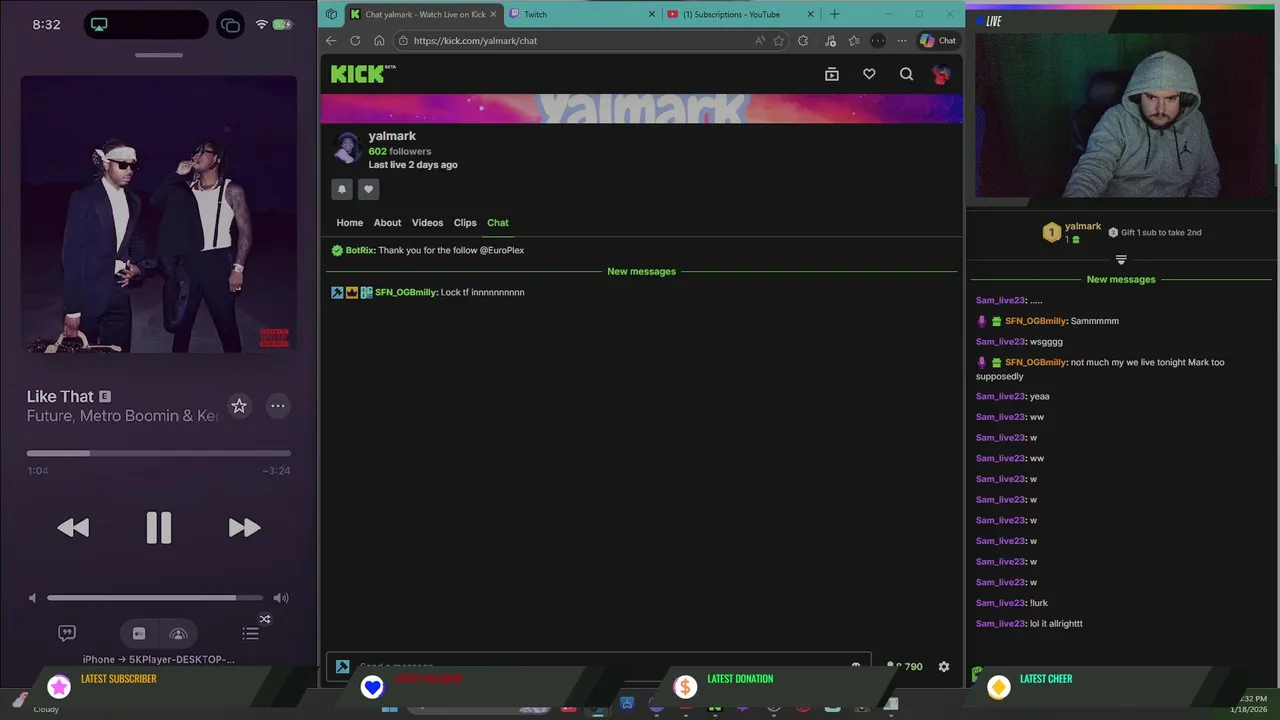
Task: Favorite the song with star icon
Action: tap(239, 405)
